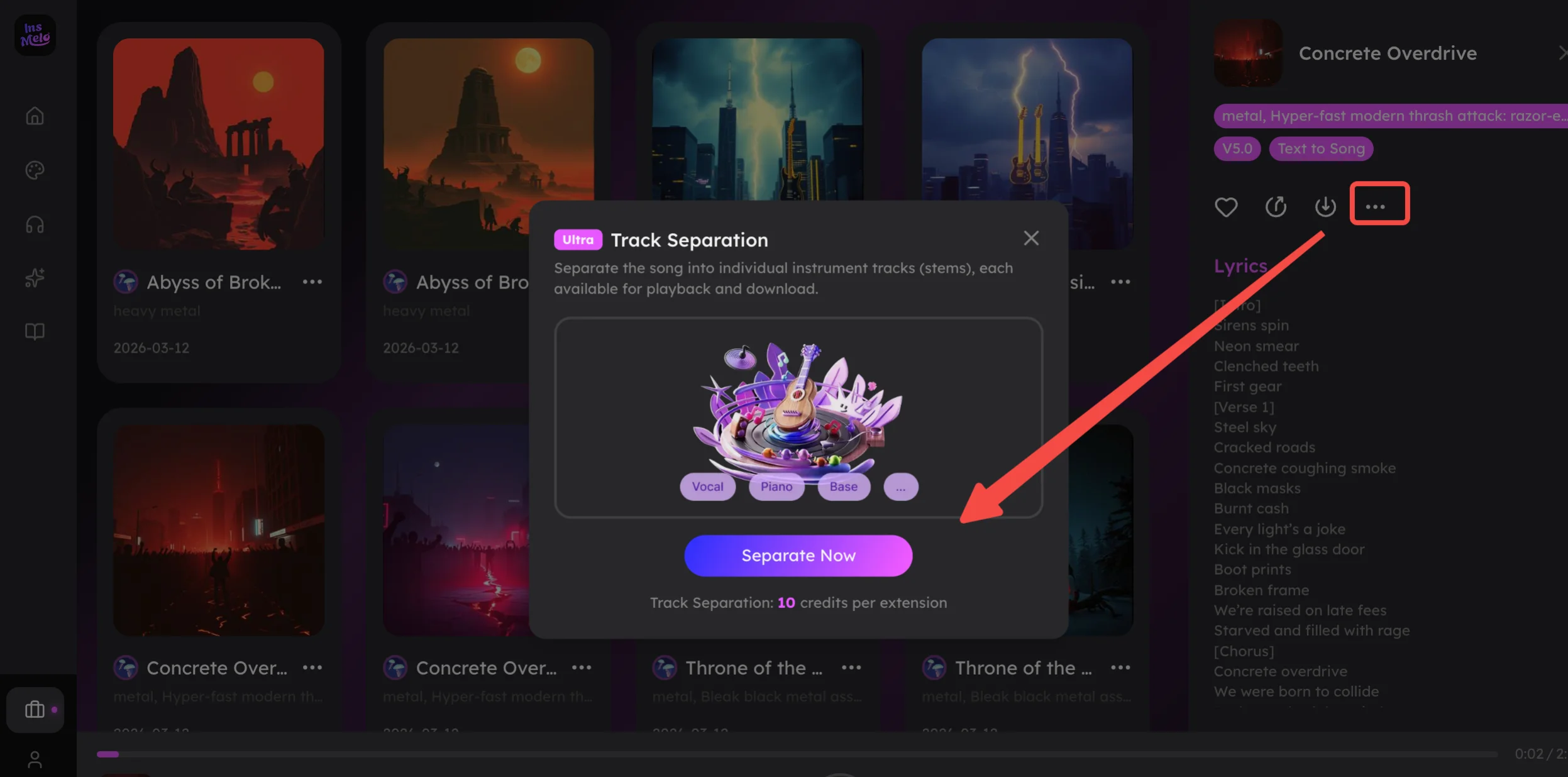Click the InsMelo logo
This screenshot has width=1568, height=777.
[35, 35]
